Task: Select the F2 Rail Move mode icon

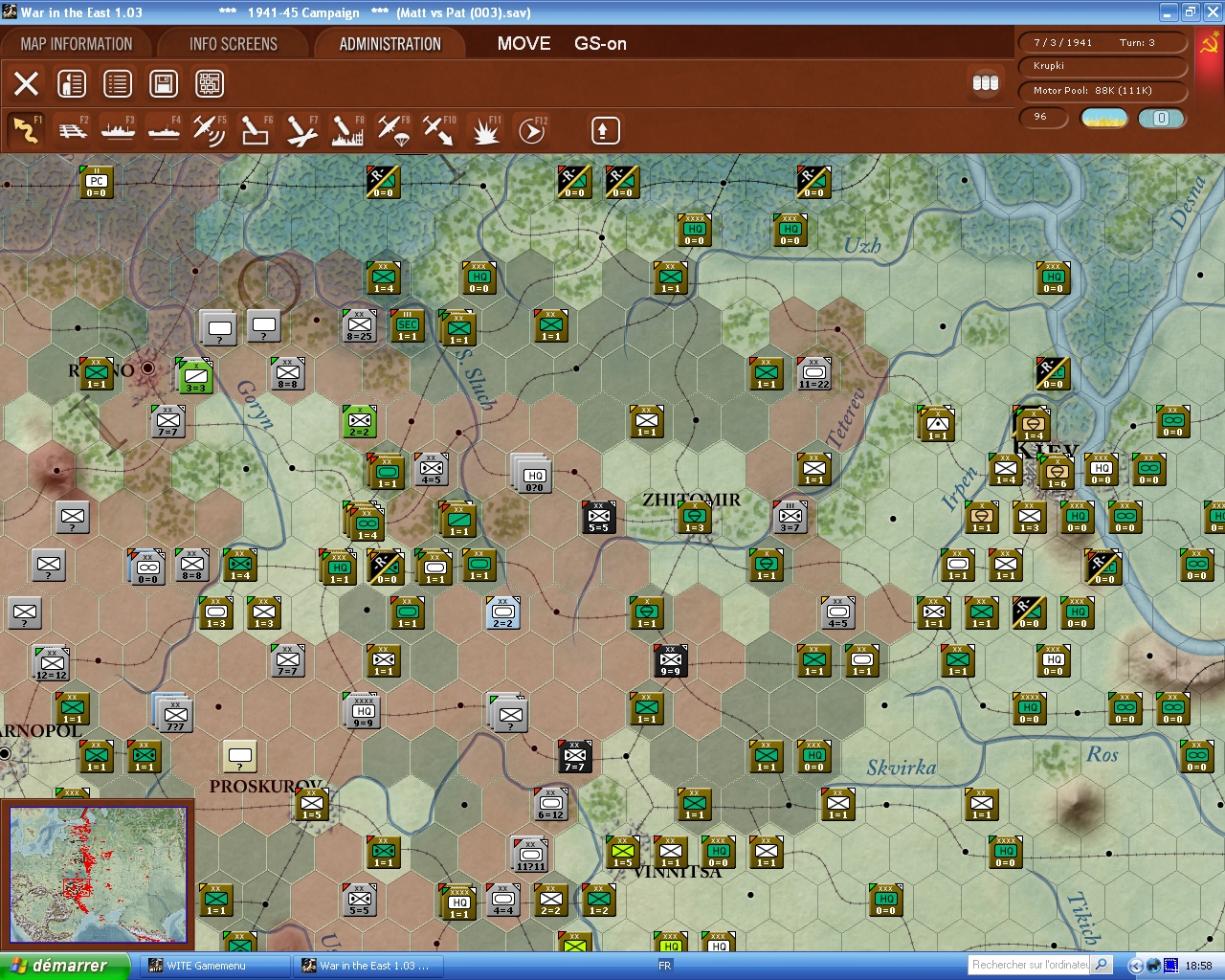Action: pyautogui.click(x=73, y=130)
